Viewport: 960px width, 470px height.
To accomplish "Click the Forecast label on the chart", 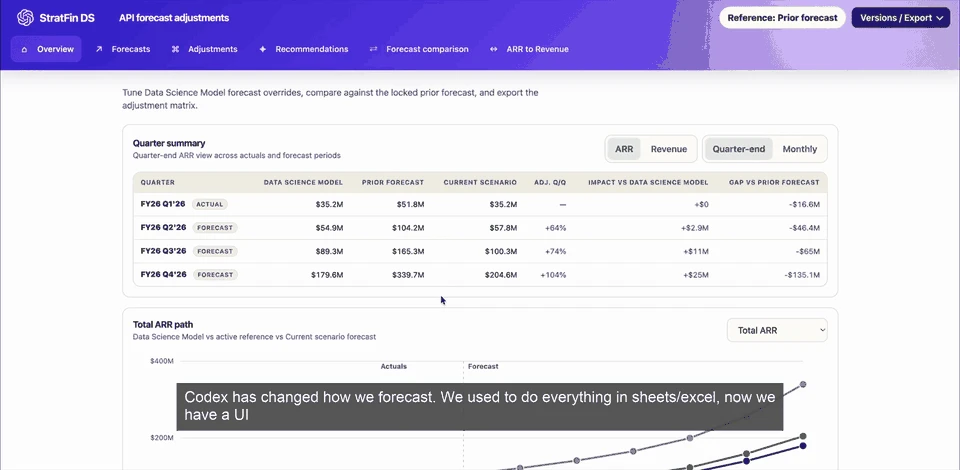I will point(483,366).
